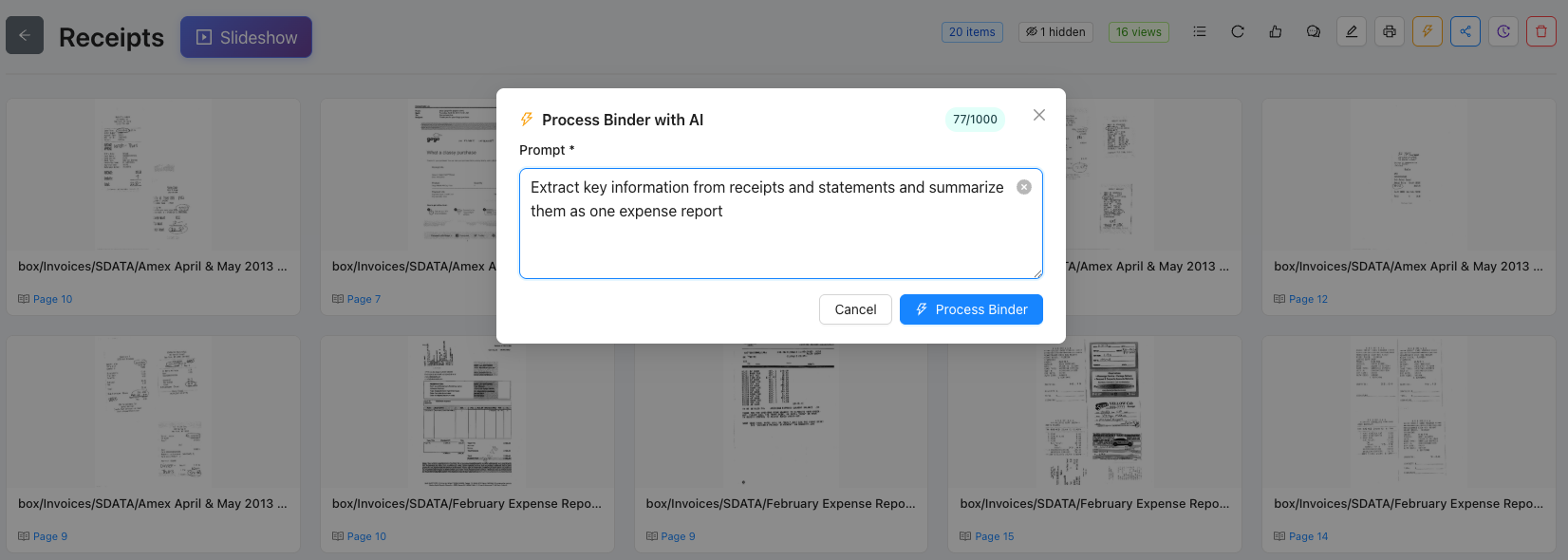Like the binder with thumbs up
The width and height of the screenshot is (1568, 560).
pos(1275,31)
